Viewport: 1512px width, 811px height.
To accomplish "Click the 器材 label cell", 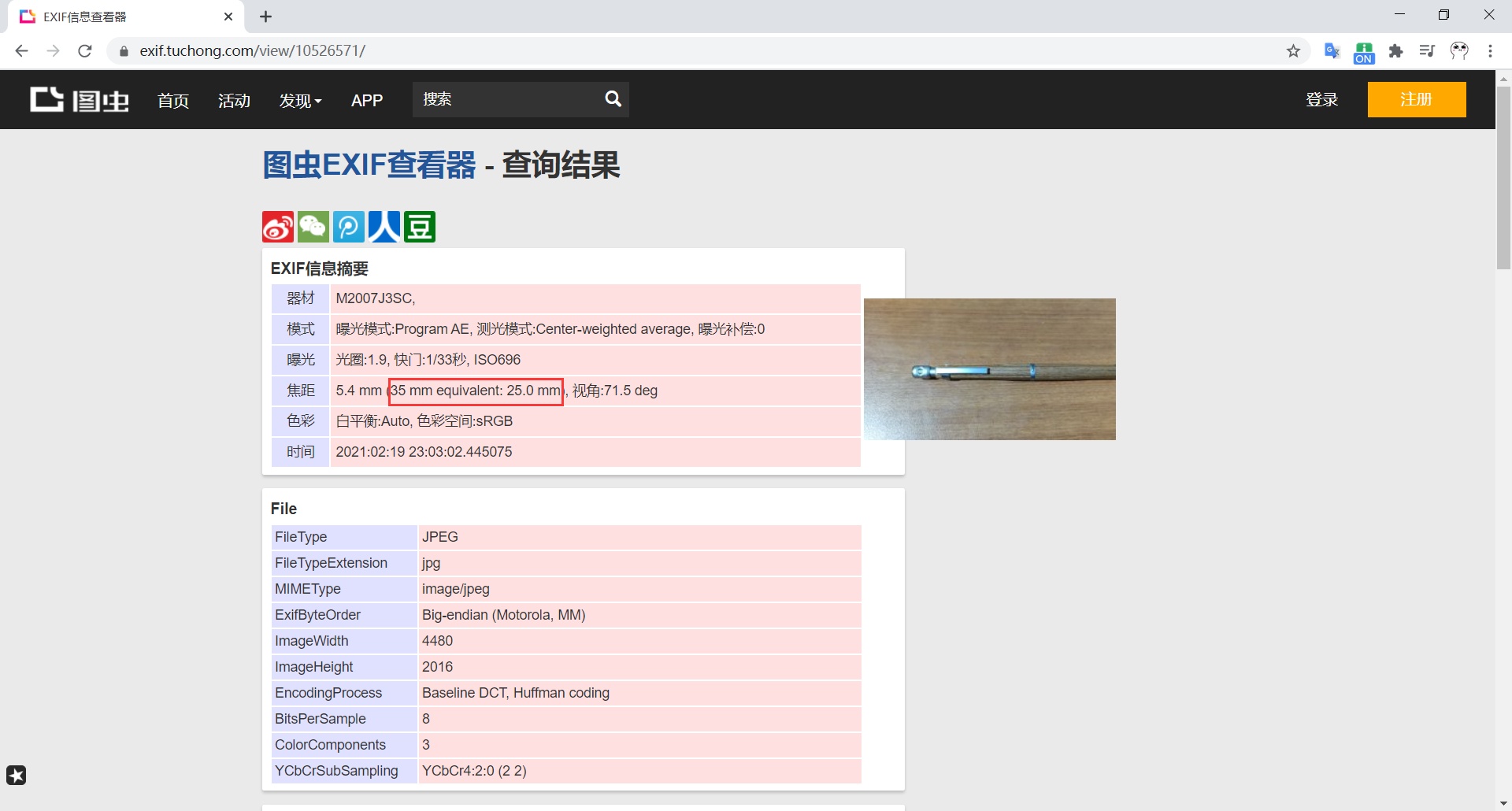I will coord(300,298).
